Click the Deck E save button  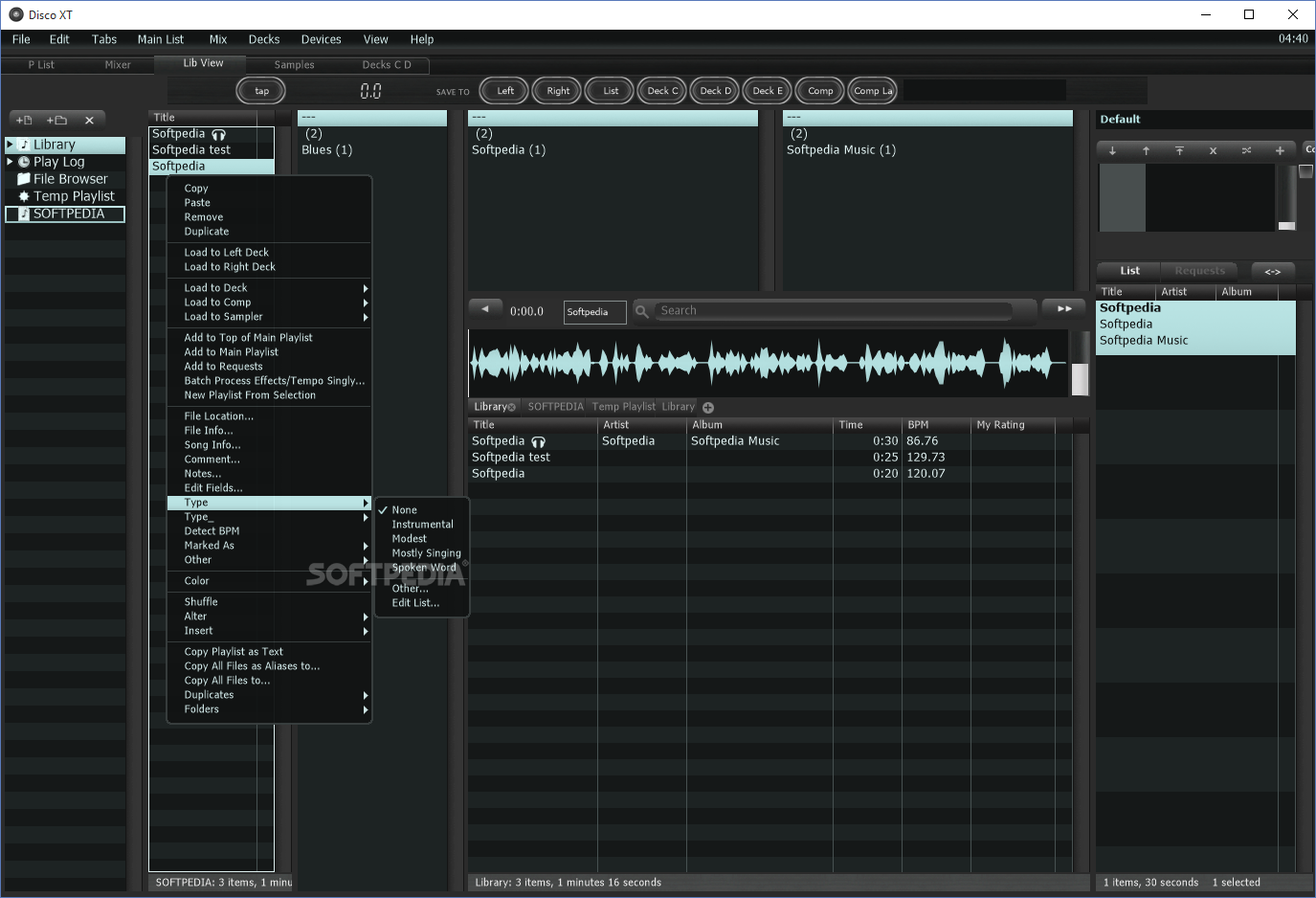click(768, 91)
